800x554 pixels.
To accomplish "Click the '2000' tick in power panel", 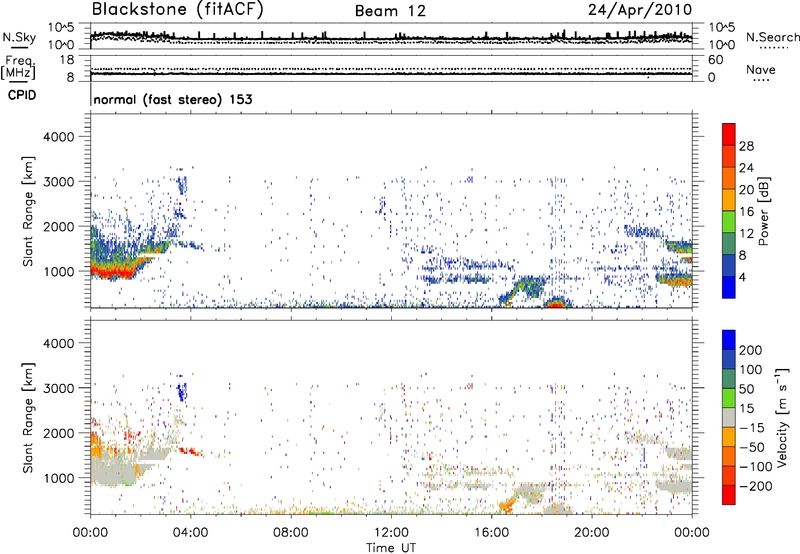I will 58,226.
